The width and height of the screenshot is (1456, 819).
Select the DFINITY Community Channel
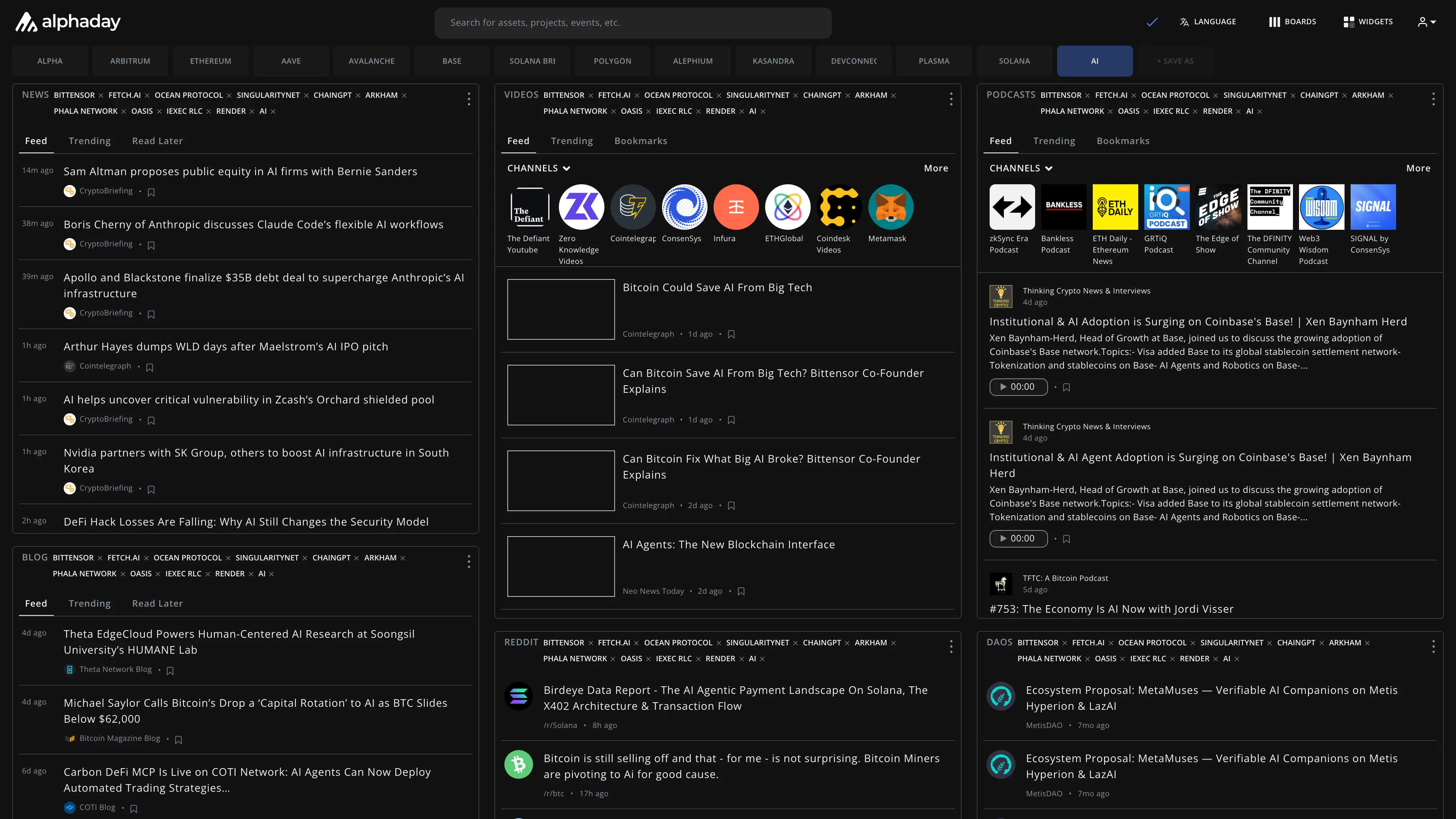pyautogui.click(x=1269, y=207)
